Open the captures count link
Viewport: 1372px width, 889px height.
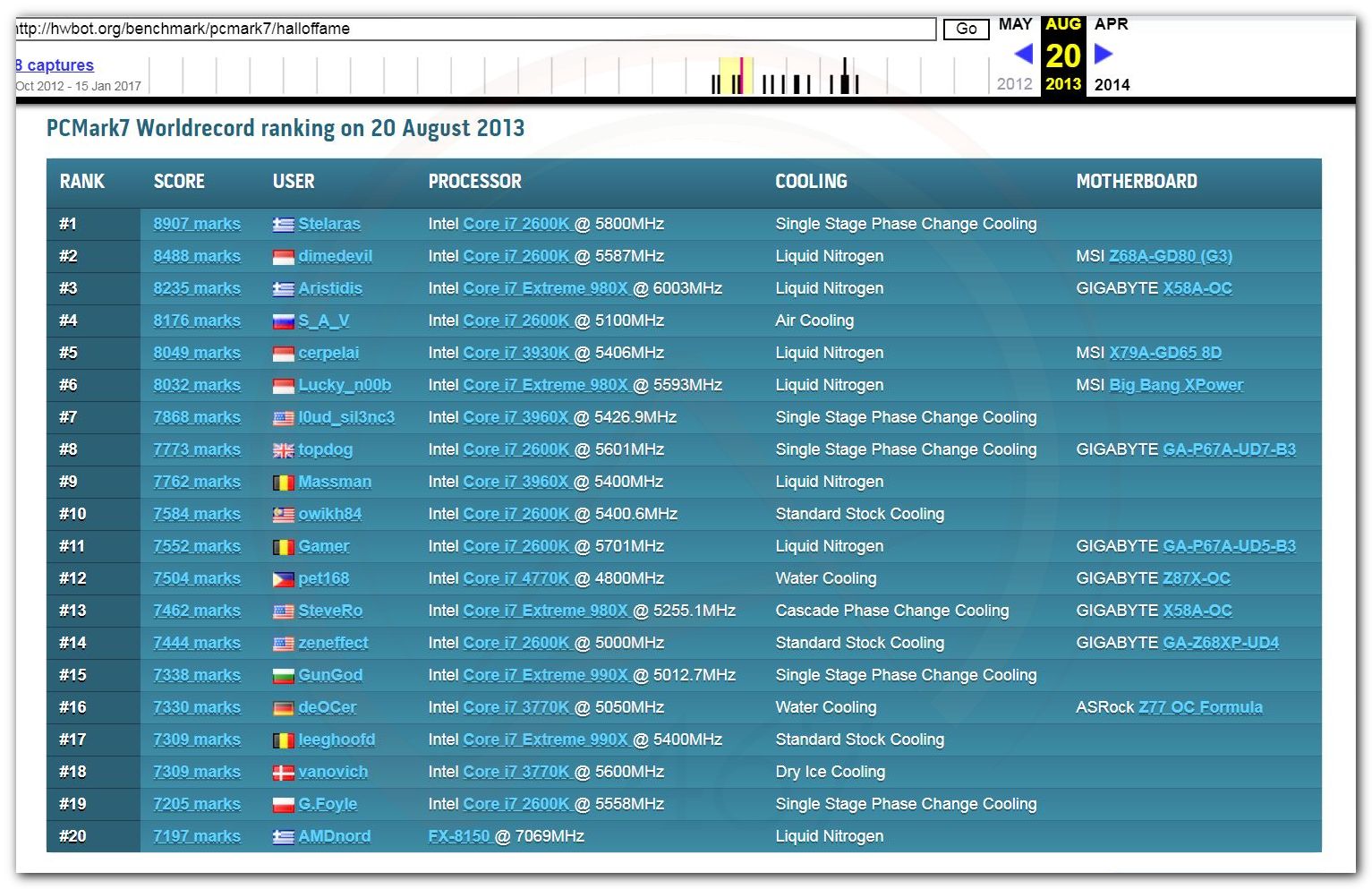tap(55, 64)
